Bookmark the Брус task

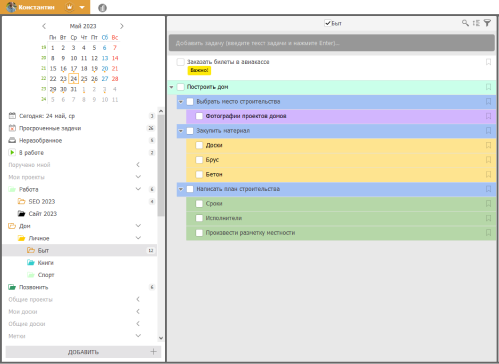tap(488, 160)
